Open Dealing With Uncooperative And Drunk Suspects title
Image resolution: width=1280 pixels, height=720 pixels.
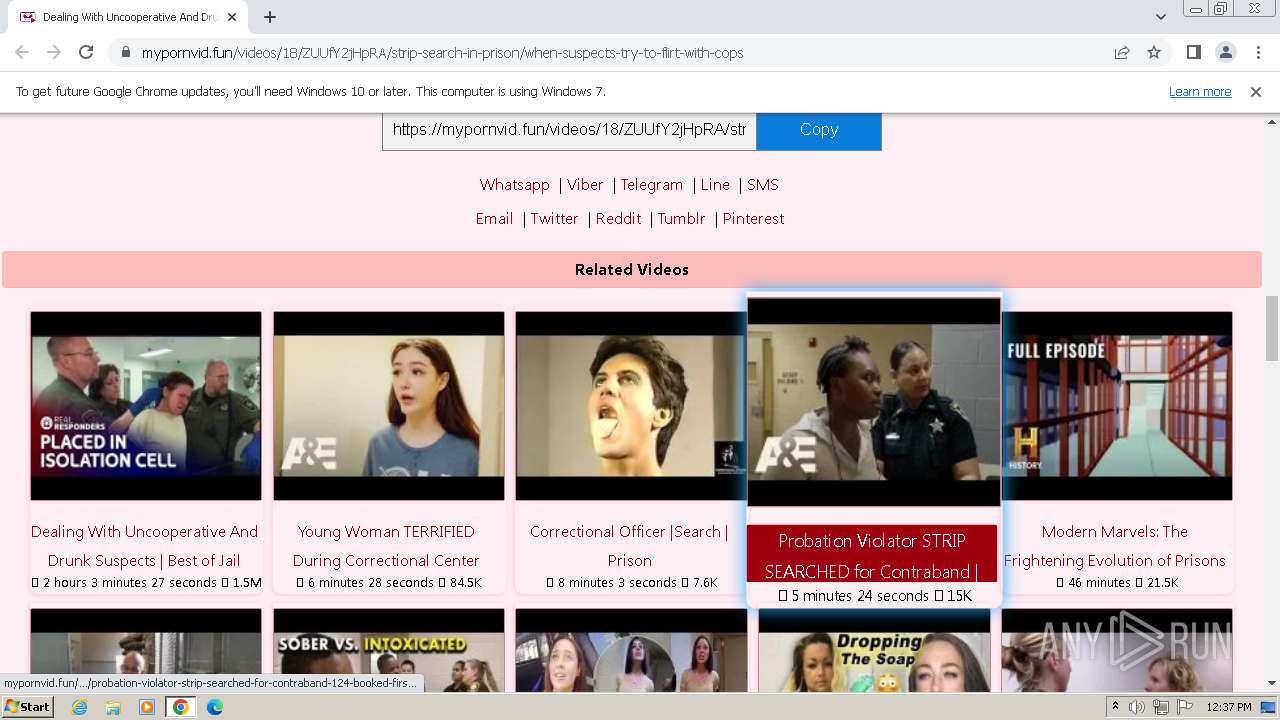(x=144, y=546)
